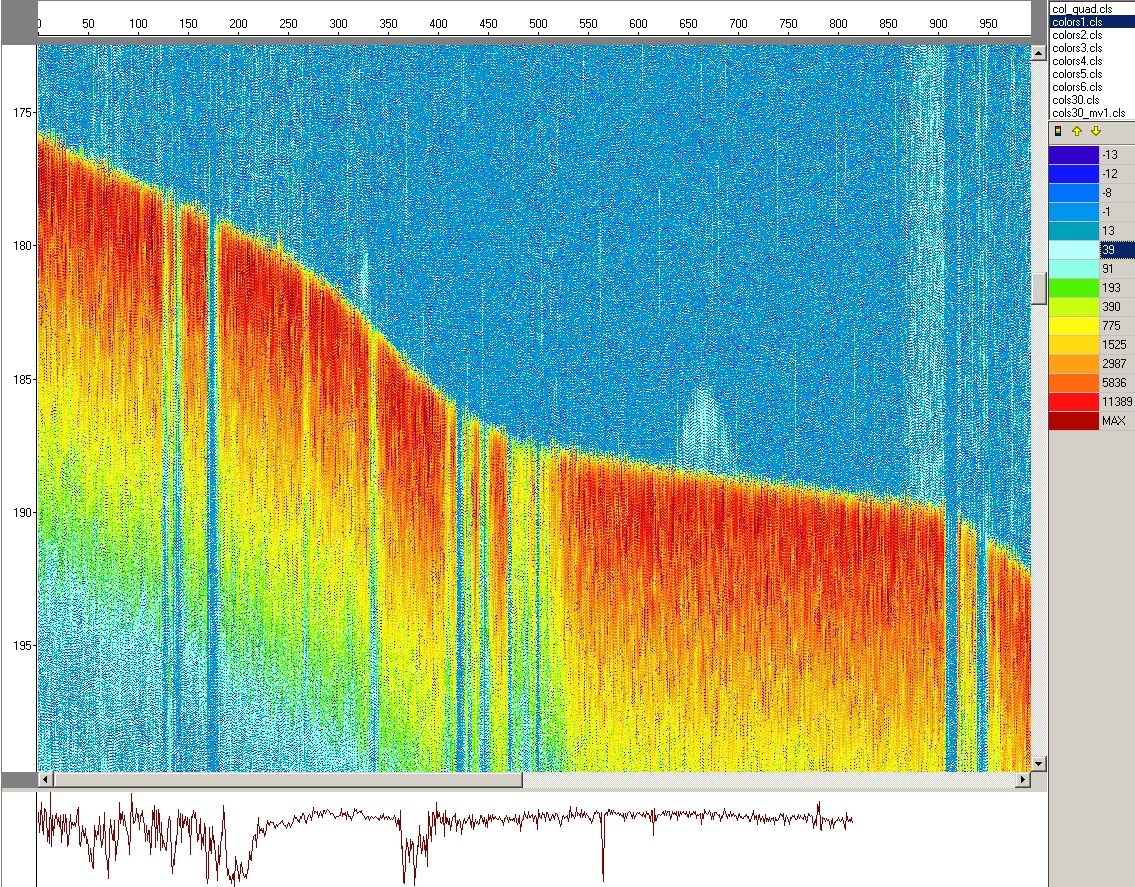Select the threshold value 39 field
Image resolution: width=1135 pixels, height=887 pixels.
pos(1115,250)
